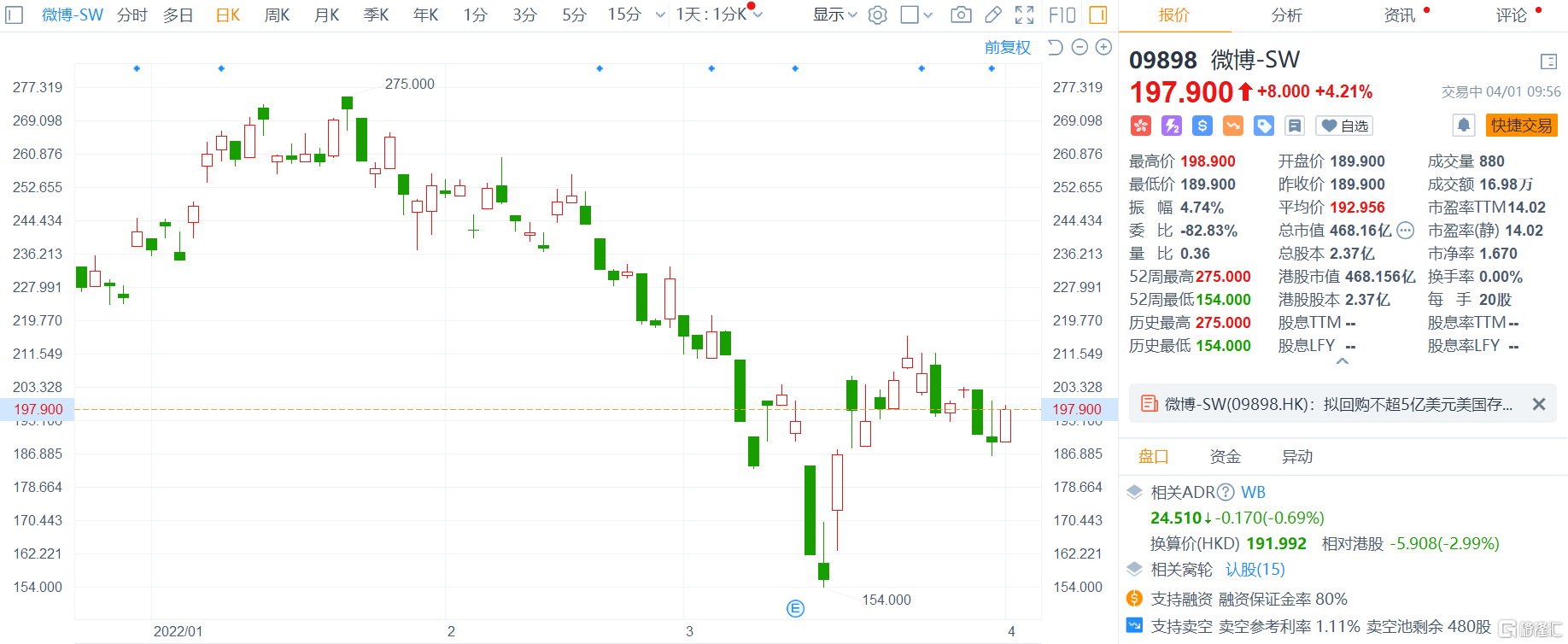Select the pencil drawing tool icon
This screenshot has width=1568, height=644.
(992, 15)
